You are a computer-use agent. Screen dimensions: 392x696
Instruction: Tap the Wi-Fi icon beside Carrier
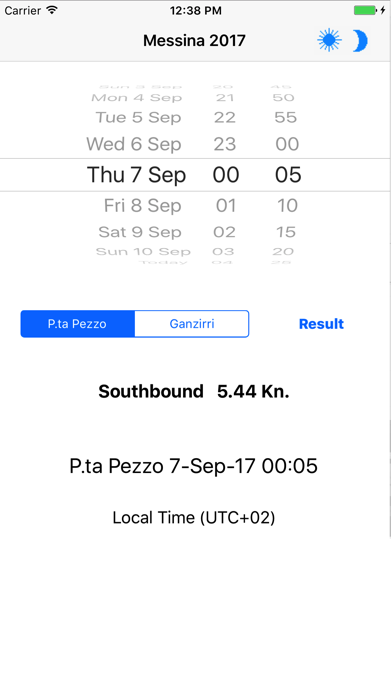[x=52, y=10]
